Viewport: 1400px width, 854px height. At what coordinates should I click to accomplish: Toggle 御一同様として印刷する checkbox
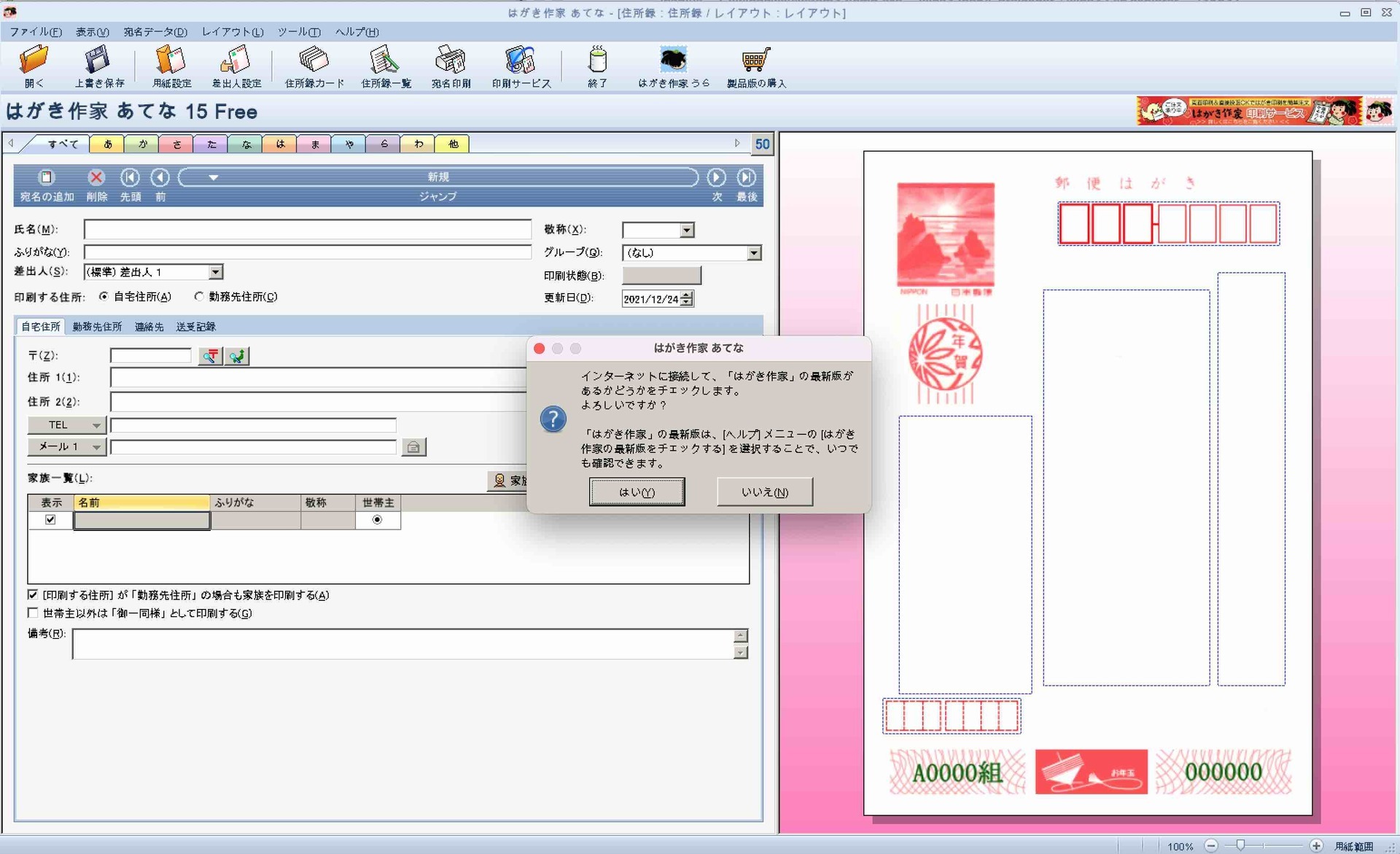coord(33,613)
